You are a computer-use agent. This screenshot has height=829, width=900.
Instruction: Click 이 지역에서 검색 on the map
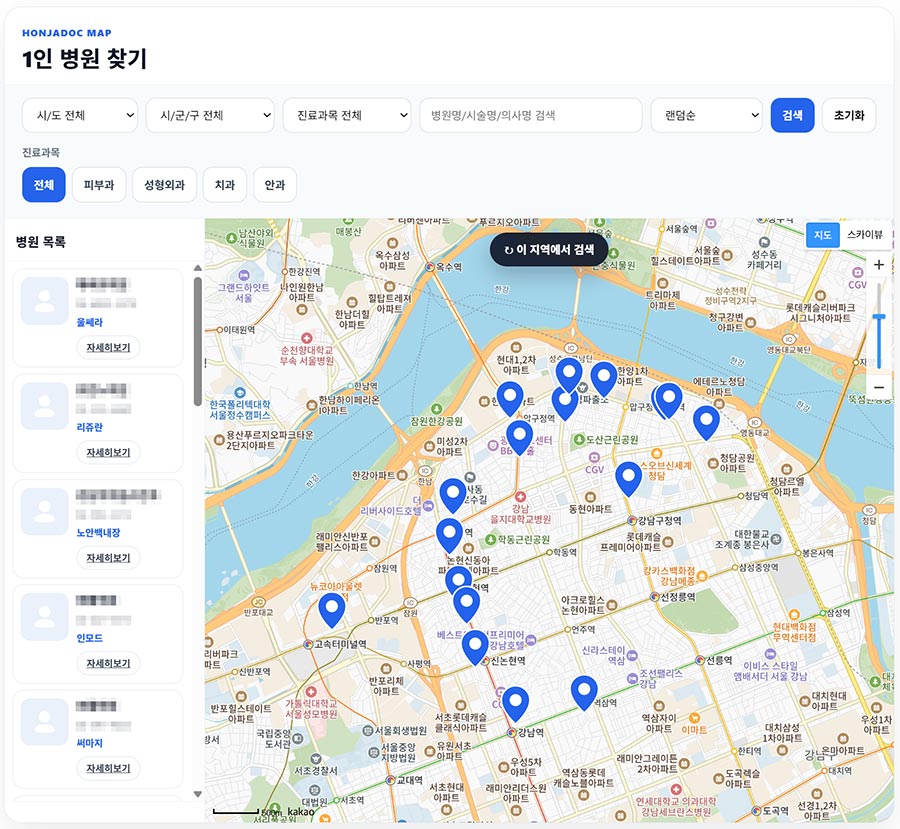click(x=549, y=250)
